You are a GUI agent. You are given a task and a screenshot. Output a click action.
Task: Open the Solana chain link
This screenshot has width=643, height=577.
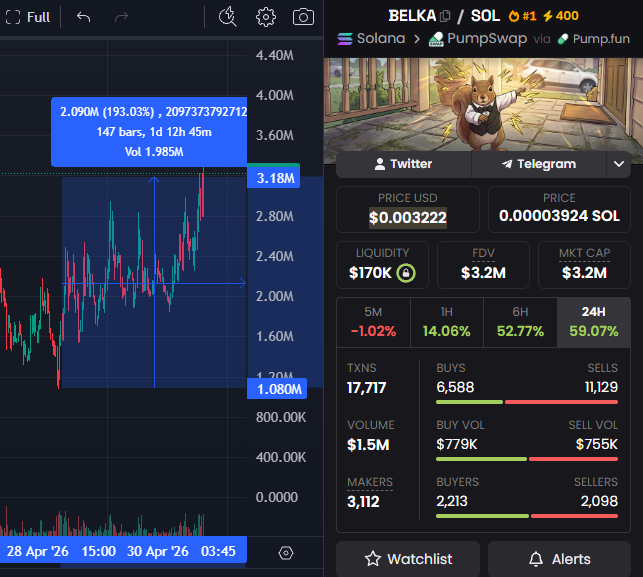tap(371, 39)
